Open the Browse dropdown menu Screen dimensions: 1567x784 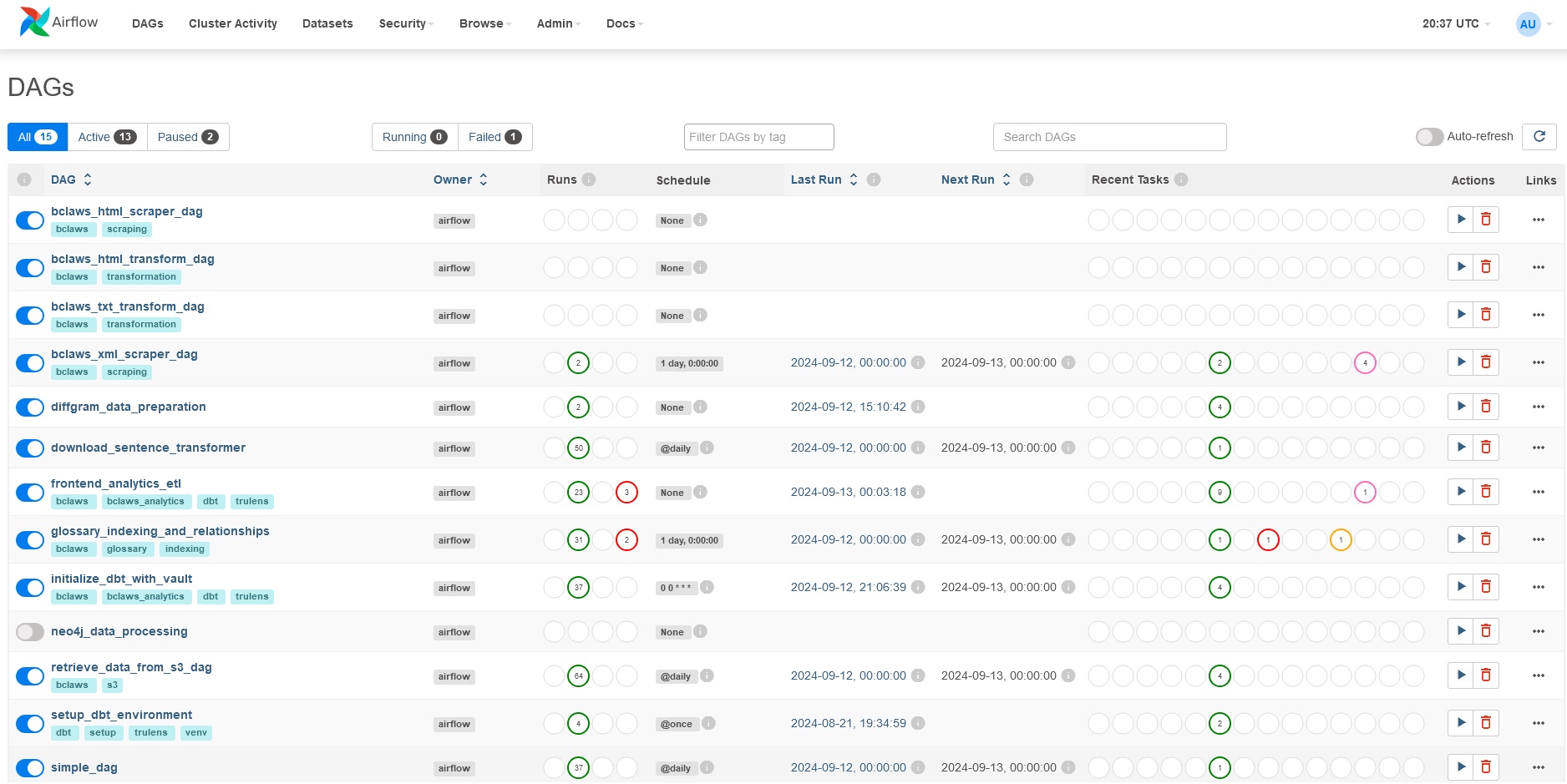click(485, 23)
